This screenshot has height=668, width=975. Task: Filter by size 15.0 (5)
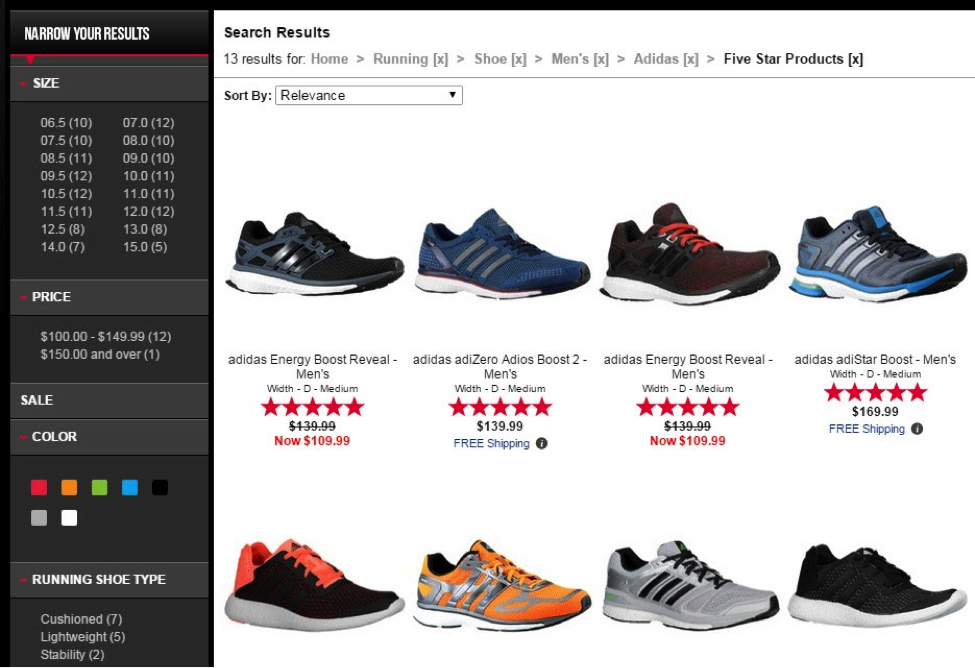click(x=144, y=247)
